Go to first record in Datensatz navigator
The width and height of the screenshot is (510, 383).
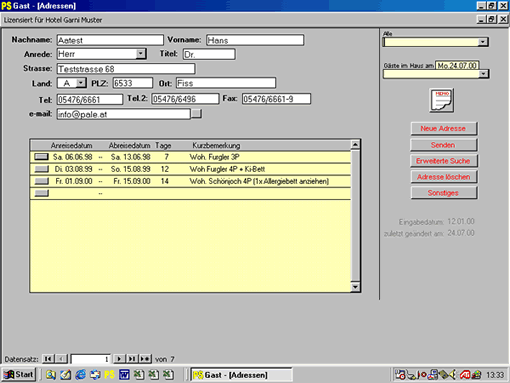(x=48, y=359)
